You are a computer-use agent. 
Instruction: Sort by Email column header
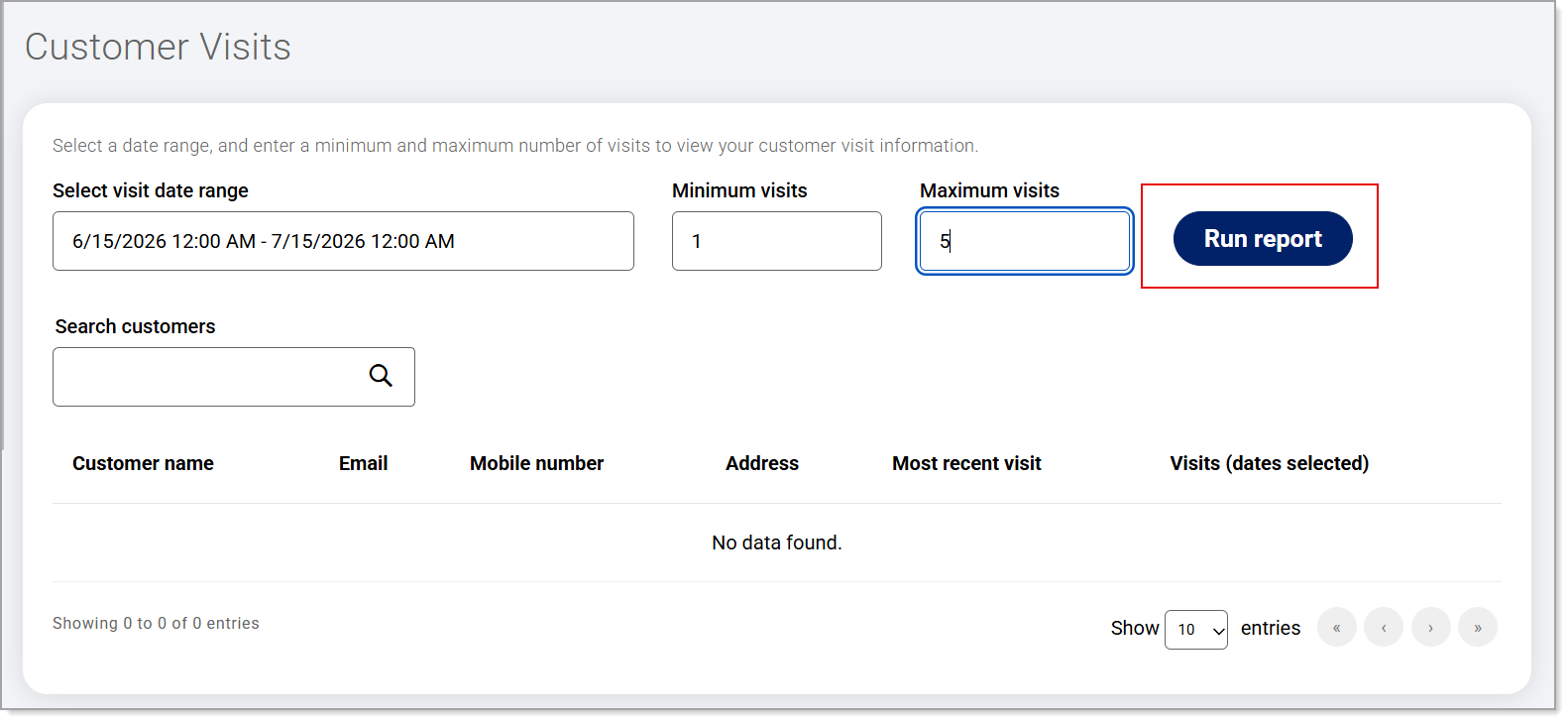point(363,463)
